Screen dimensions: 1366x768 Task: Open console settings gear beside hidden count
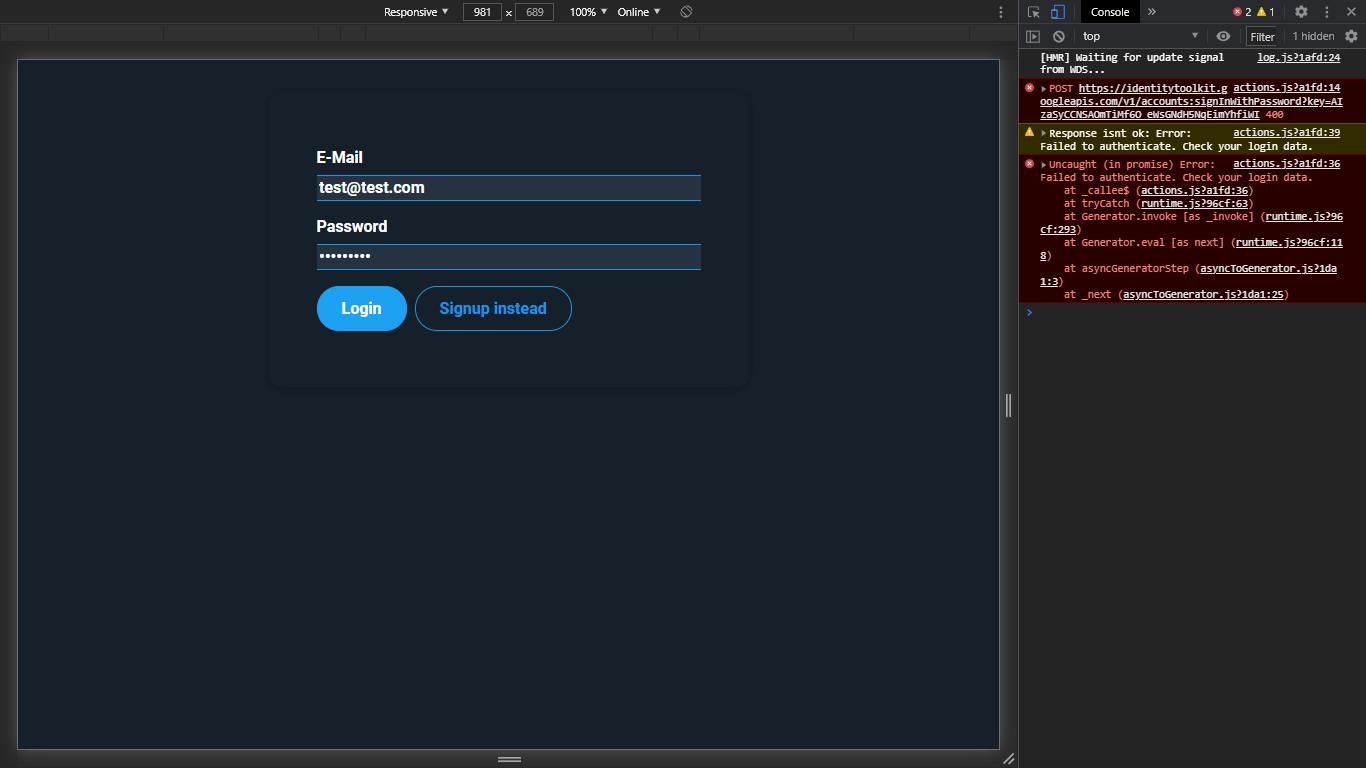pyautogui.click(x=1351, y=36)
